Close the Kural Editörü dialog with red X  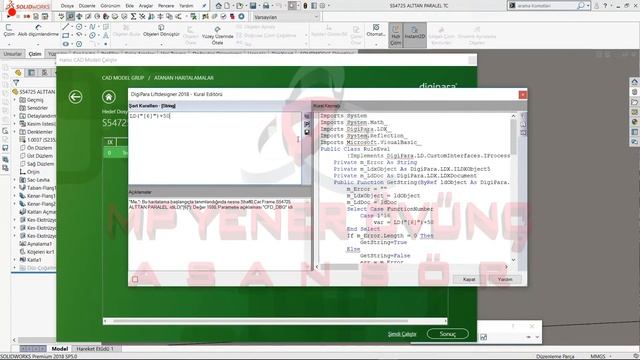522,94
